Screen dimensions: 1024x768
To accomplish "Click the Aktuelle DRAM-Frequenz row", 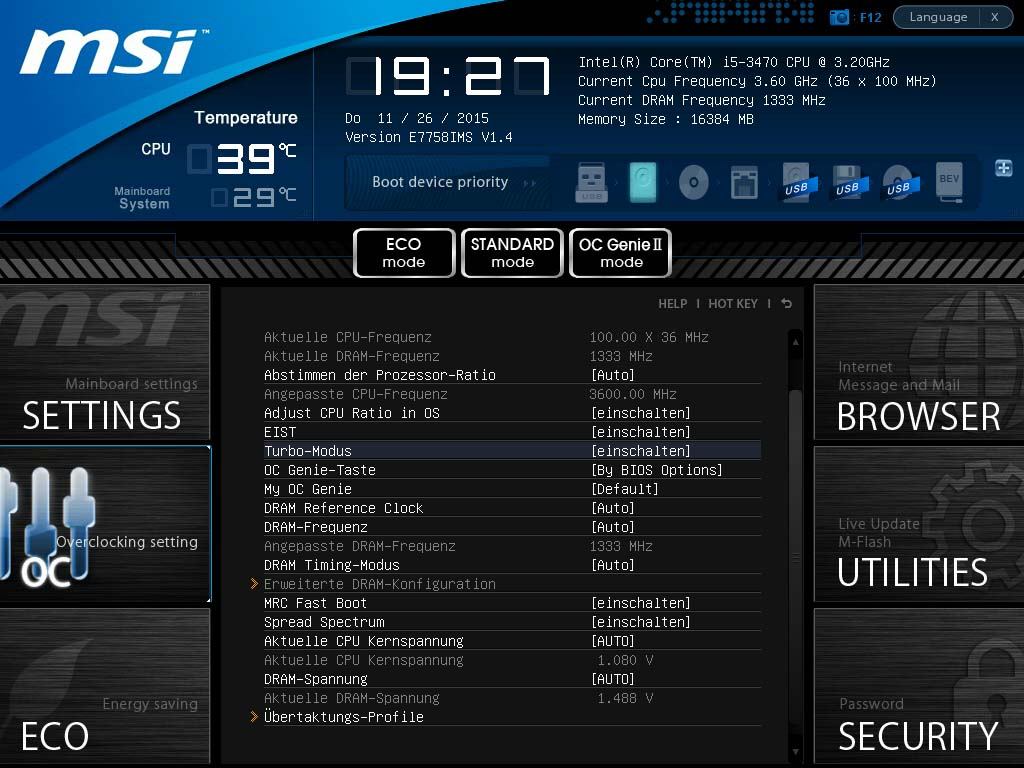I will click(x=512, y=356).
